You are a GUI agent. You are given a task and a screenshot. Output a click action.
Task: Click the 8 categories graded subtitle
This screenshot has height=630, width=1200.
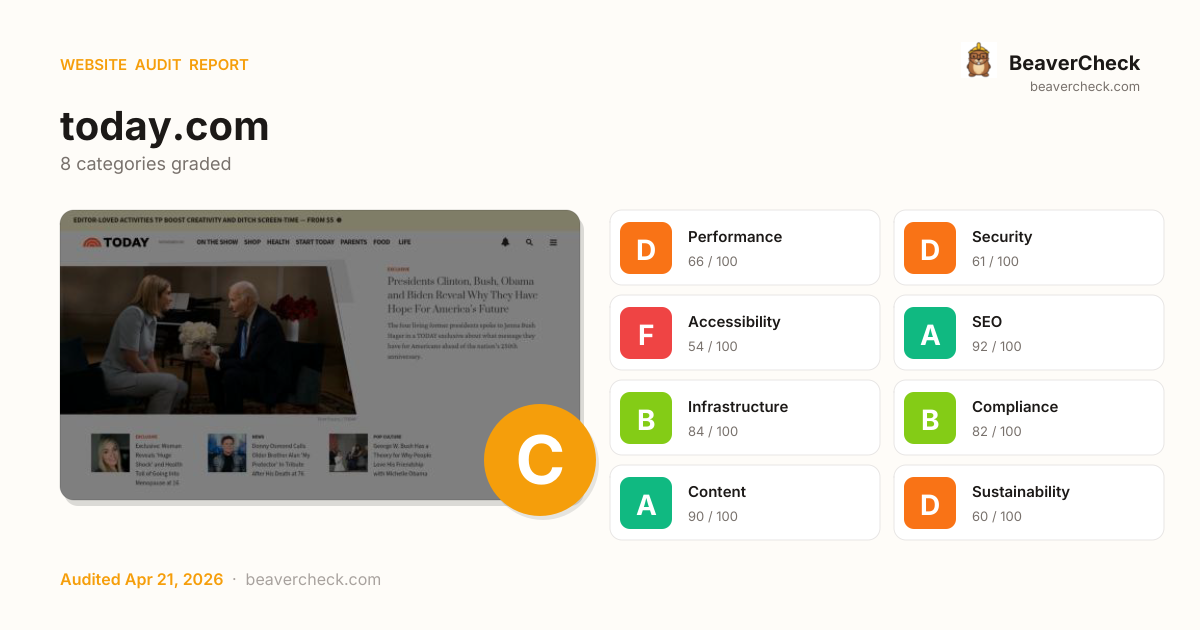pos(145,164)
